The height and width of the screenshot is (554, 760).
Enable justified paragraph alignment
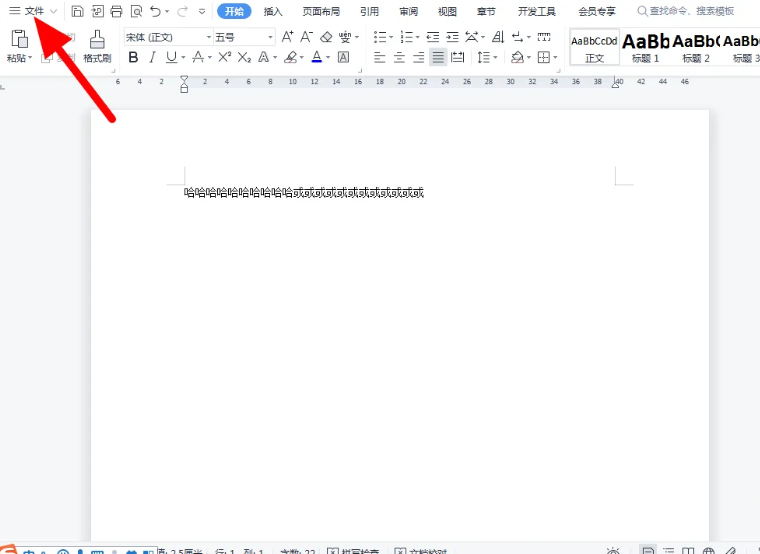coord(438,58)
